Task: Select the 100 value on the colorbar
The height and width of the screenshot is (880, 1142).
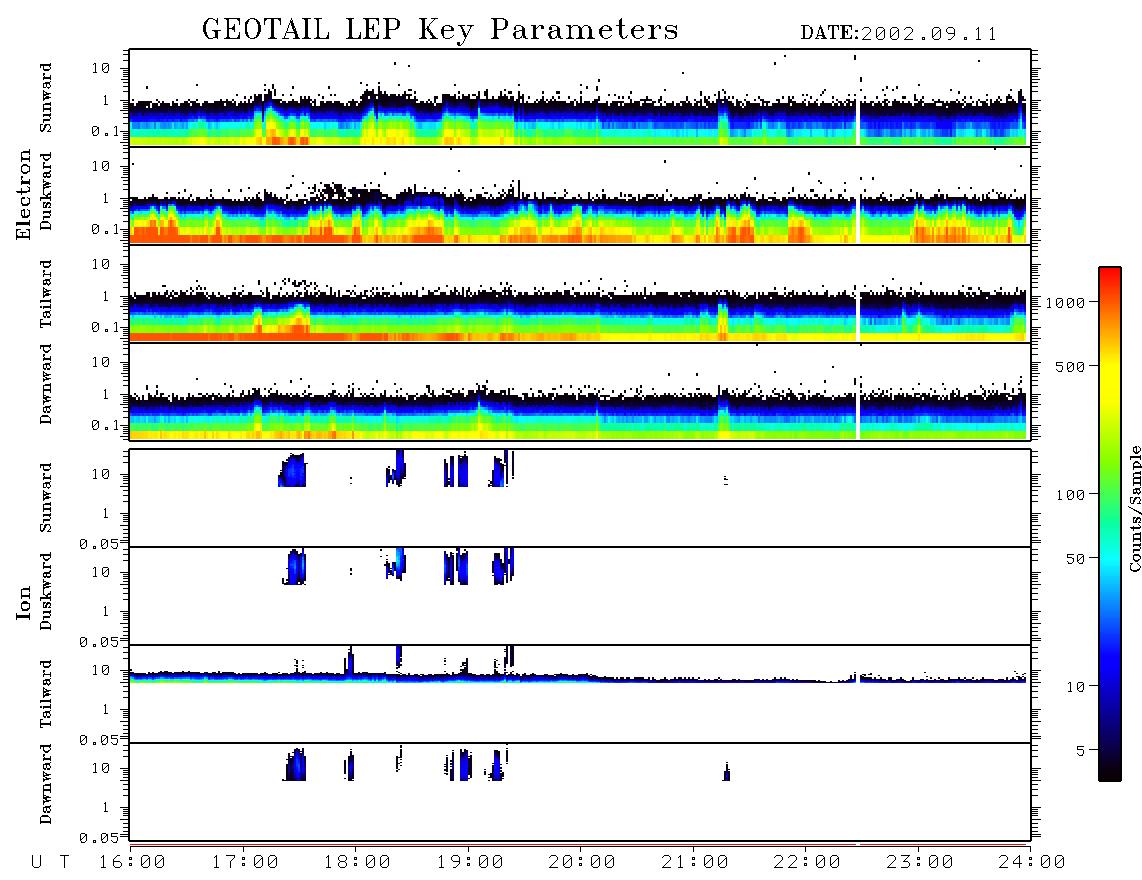Action: point(1071,495)
